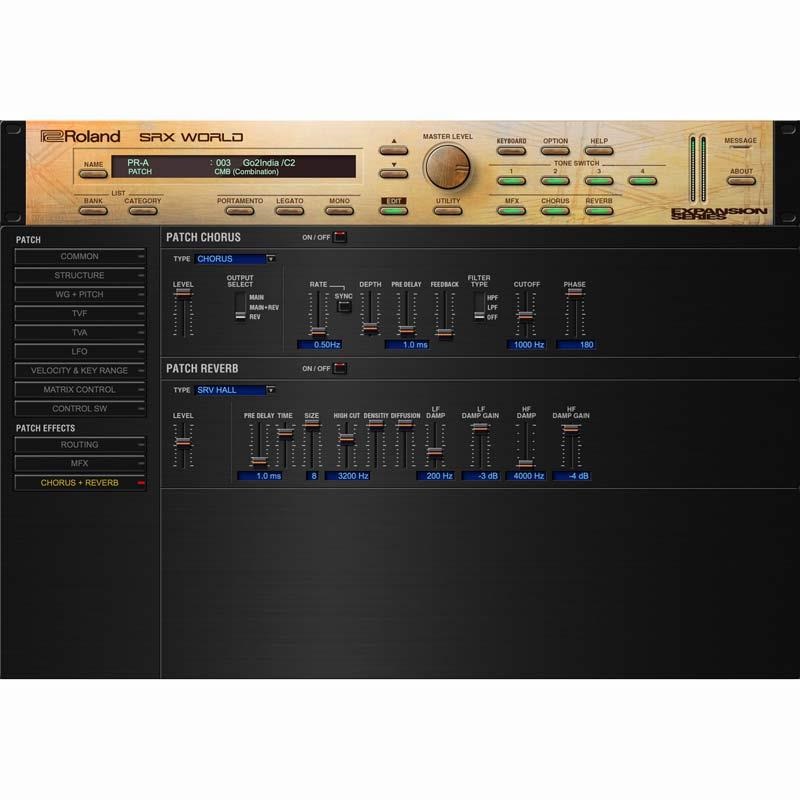The image size is (800, 800).
Task: Toggle Tone Switch 2
Action: [555, 181]
